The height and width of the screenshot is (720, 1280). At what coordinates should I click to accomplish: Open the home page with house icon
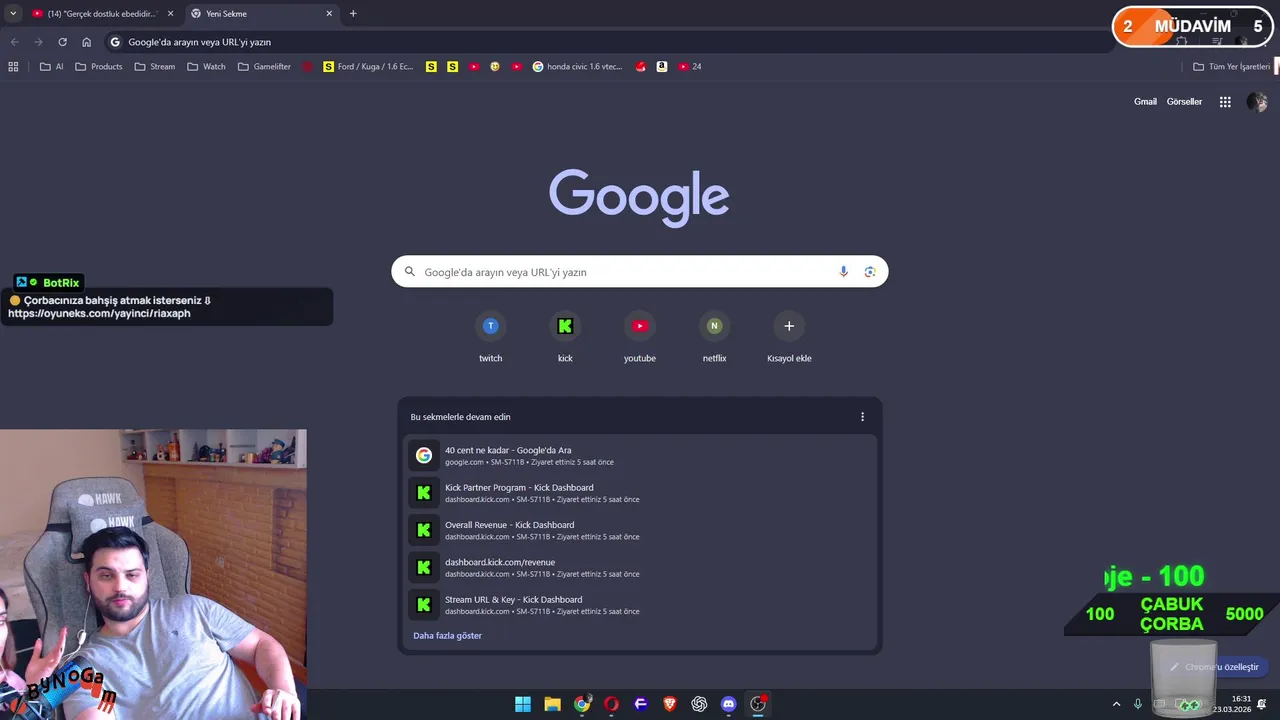(x=87, y=42)
